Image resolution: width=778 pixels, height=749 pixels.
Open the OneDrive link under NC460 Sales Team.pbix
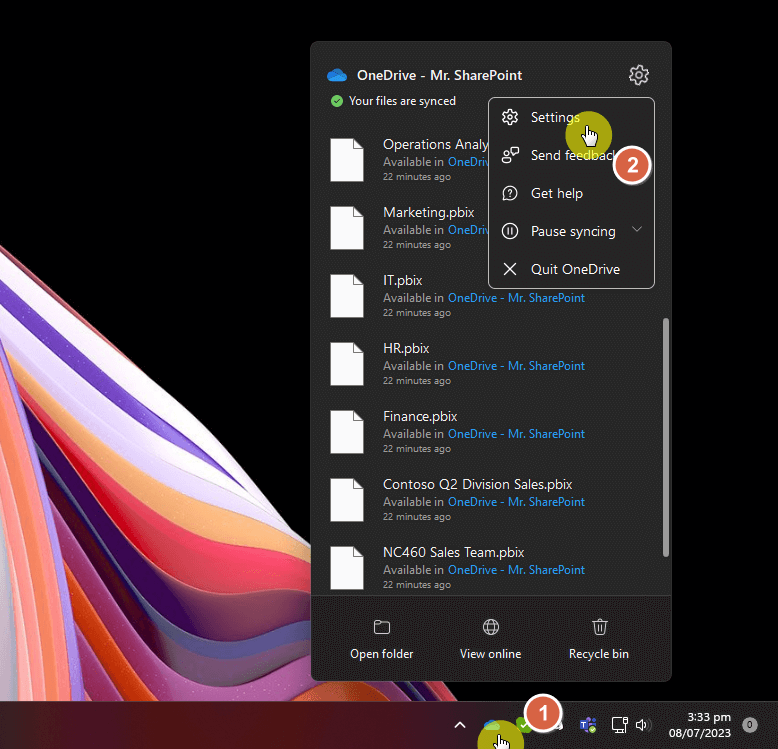pyautogui.click(x=516, y=569)
